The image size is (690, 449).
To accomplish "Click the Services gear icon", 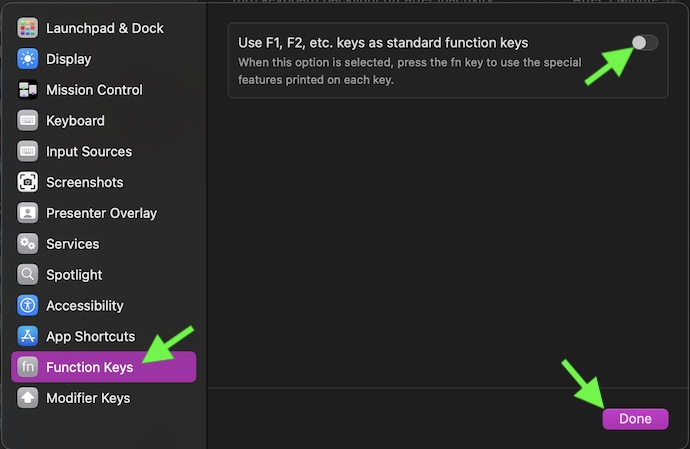I will 28,244.
